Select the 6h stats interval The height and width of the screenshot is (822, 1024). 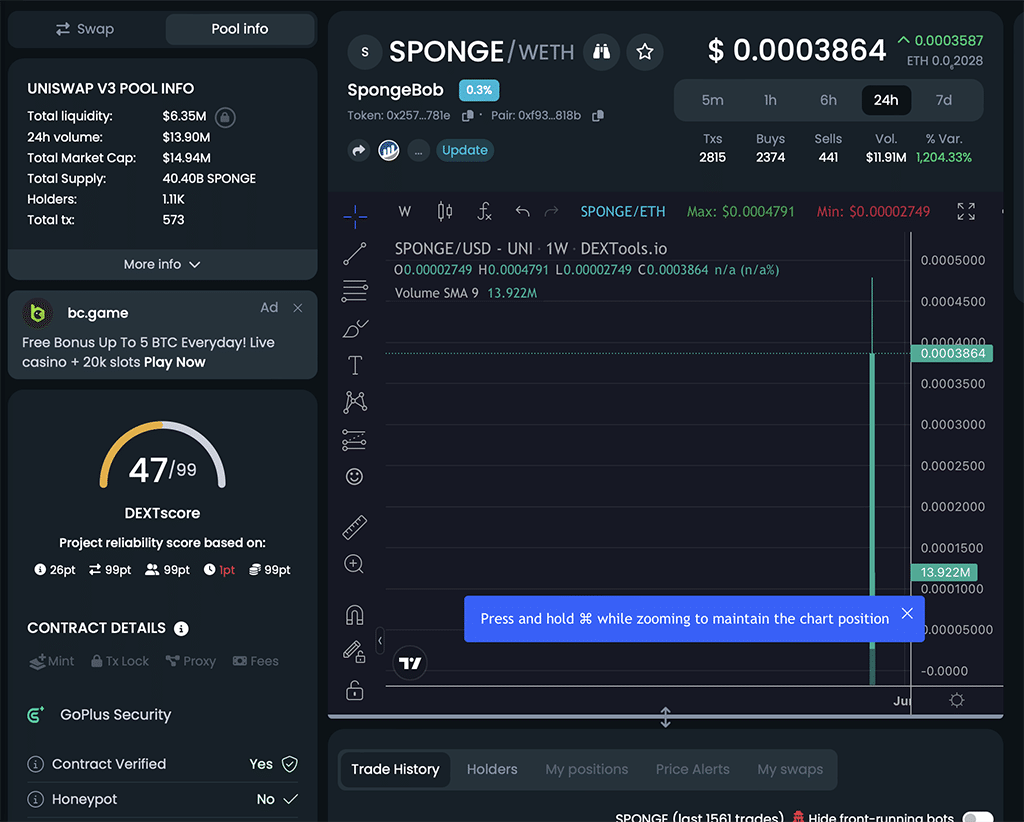click(x=828, y=100)
